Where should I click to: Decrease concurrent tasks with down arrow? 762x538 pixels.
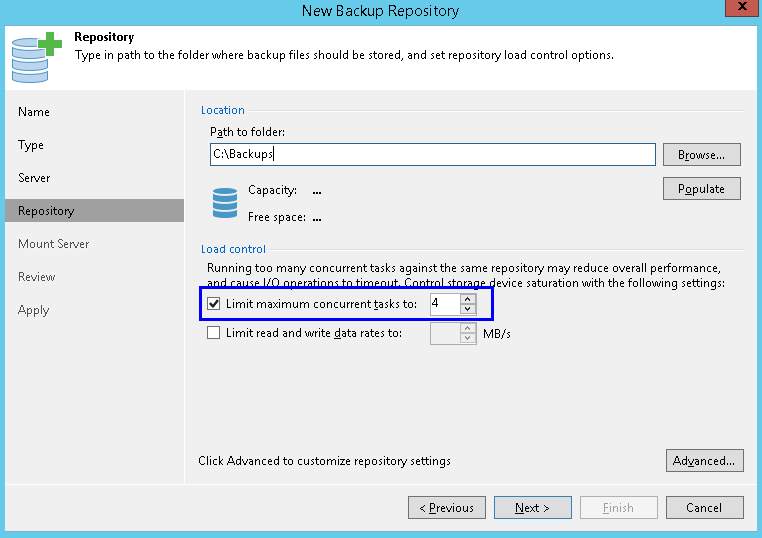[468, 308]
